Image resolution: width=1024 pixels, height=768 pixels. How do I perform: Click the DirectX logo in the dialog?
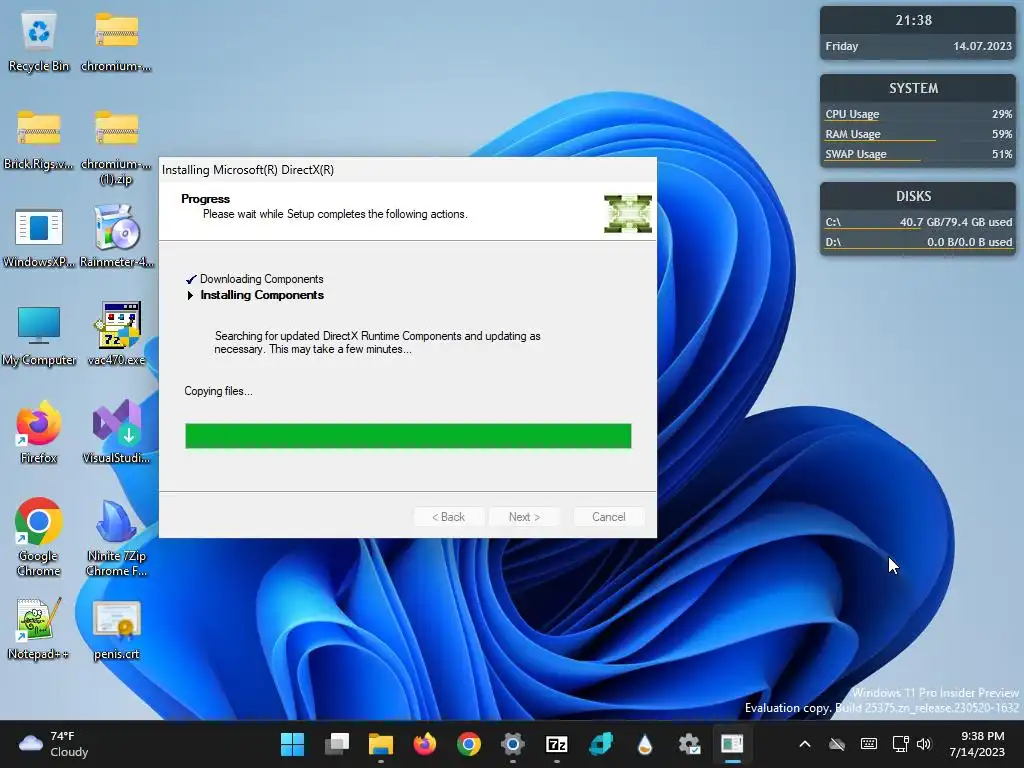pyautogui.click(x=628, y=214)
